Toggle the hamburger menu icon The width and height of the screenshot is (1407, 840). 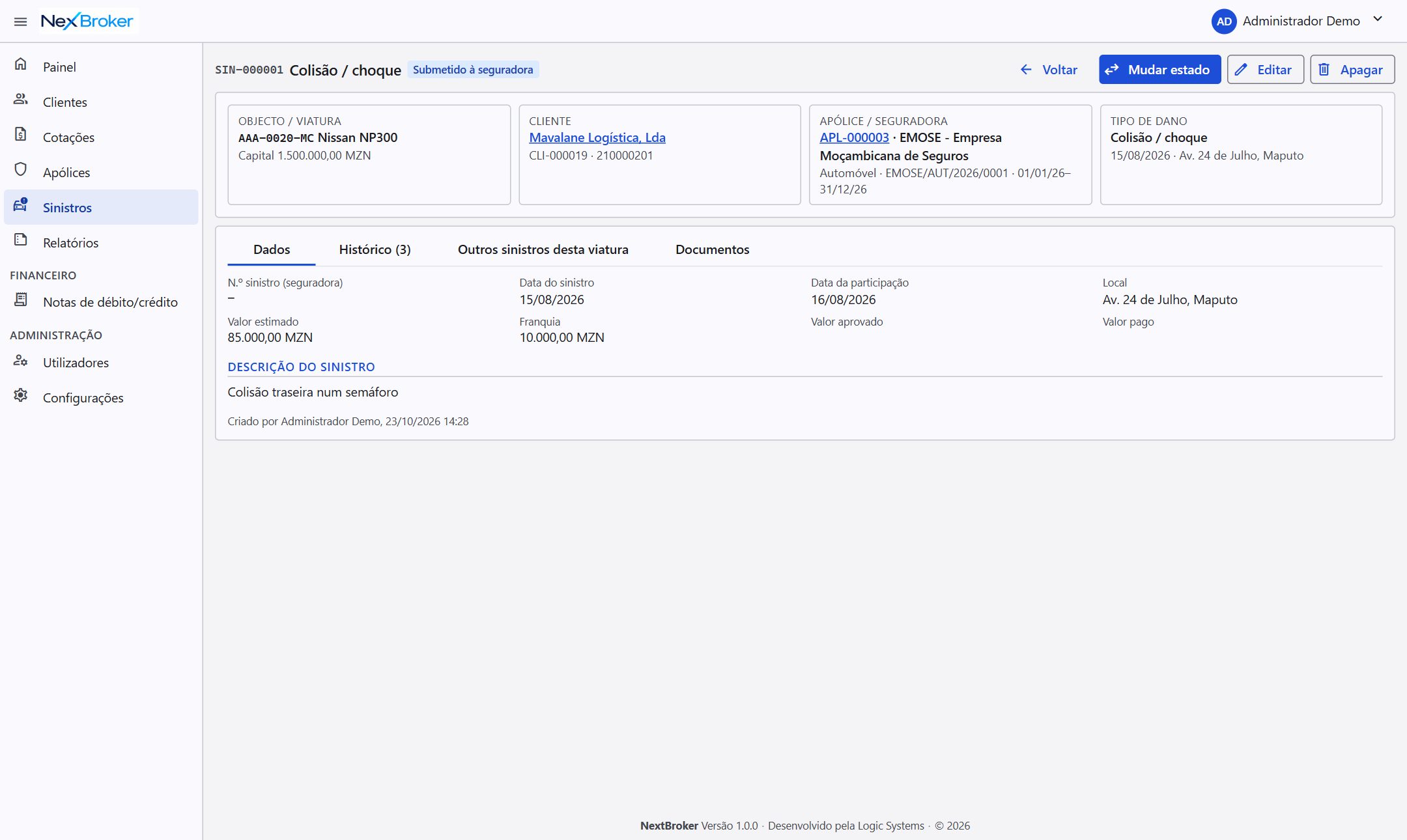[x=20, y=21]
